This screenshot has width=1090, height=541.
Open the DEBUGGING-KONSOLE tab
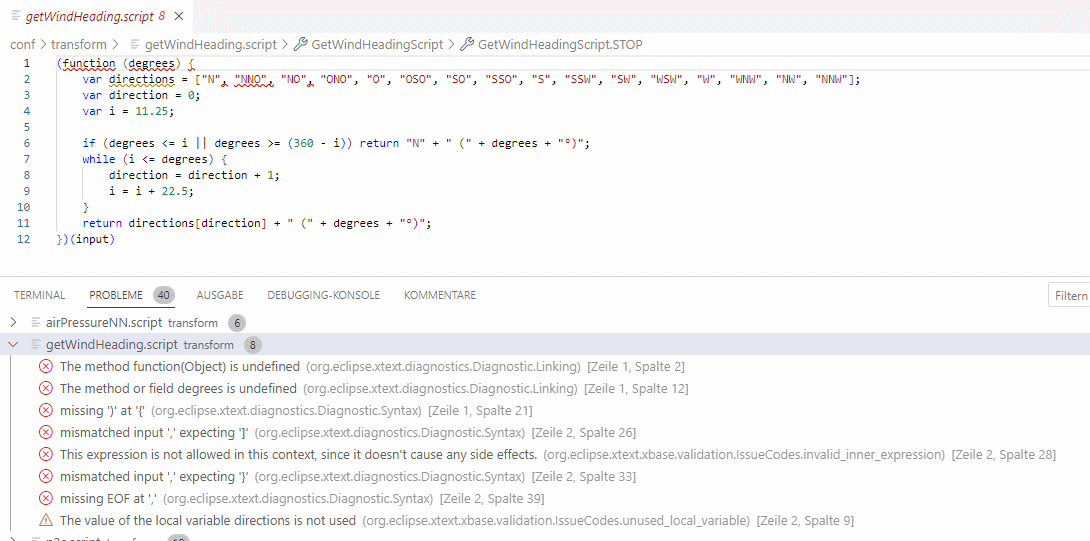(323, 296)
